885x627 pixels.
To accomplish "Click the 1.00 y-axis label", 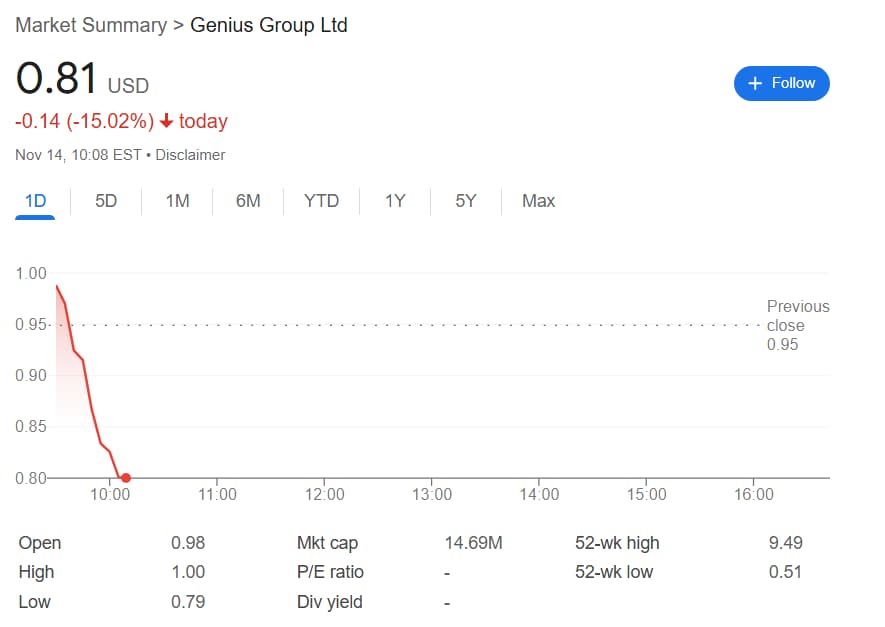I will tap(31, 274).
